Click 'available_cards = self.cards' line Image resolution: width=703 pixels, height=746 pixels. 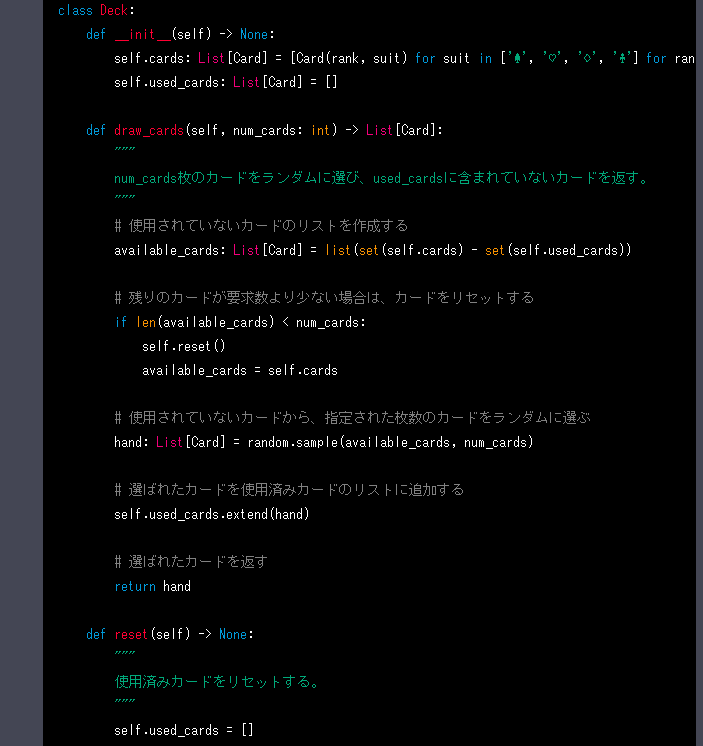point(240,370)
